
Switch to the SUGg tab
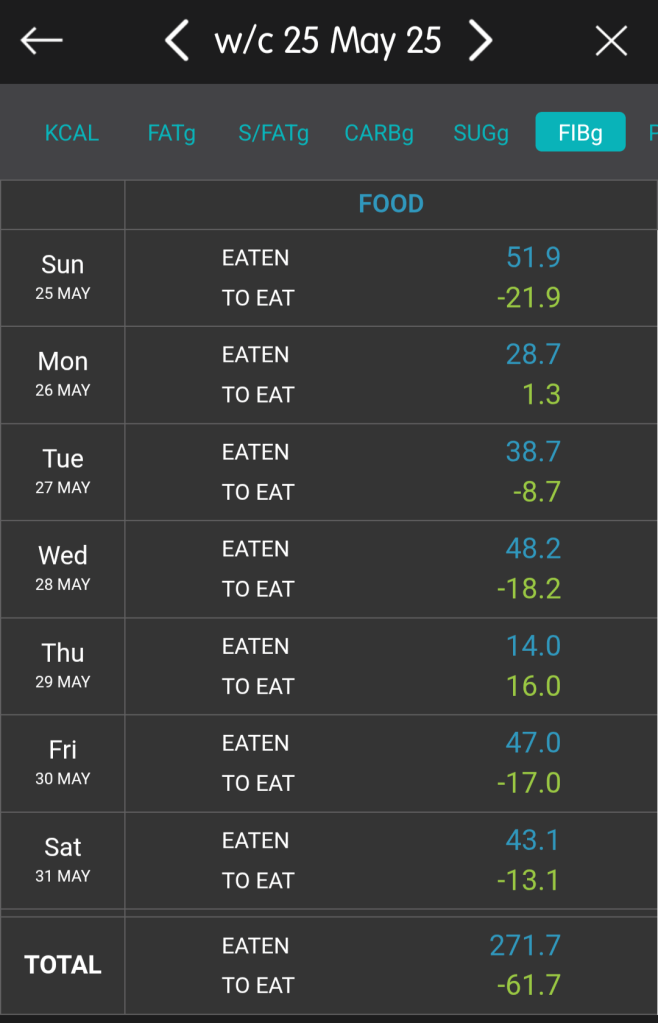coord(481,133)
